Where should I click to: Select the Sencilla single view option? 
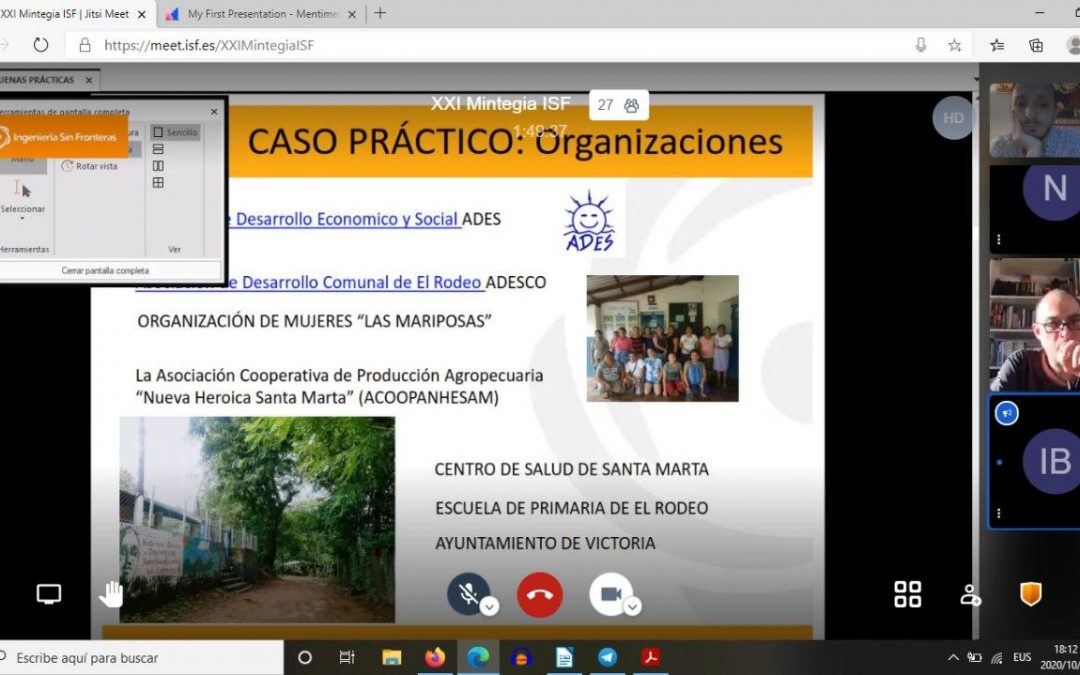click(x=175, y=132)
